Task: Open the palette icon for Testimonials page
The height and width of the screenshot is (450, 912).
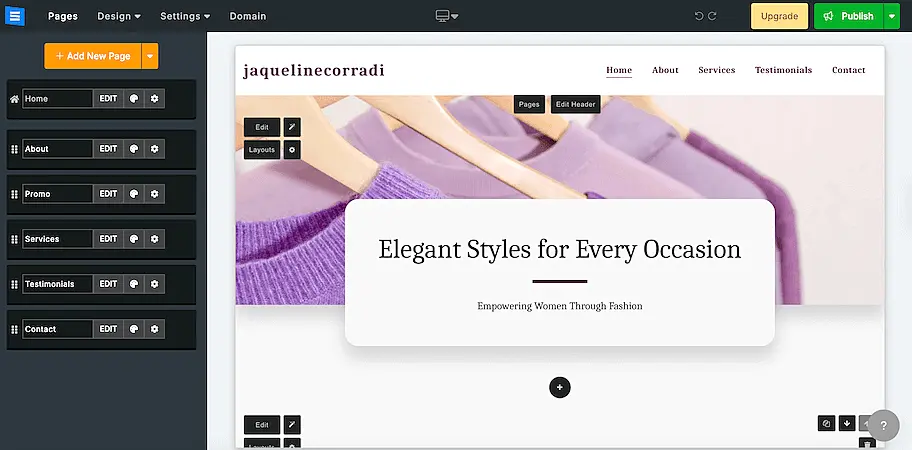Action: 134,284
